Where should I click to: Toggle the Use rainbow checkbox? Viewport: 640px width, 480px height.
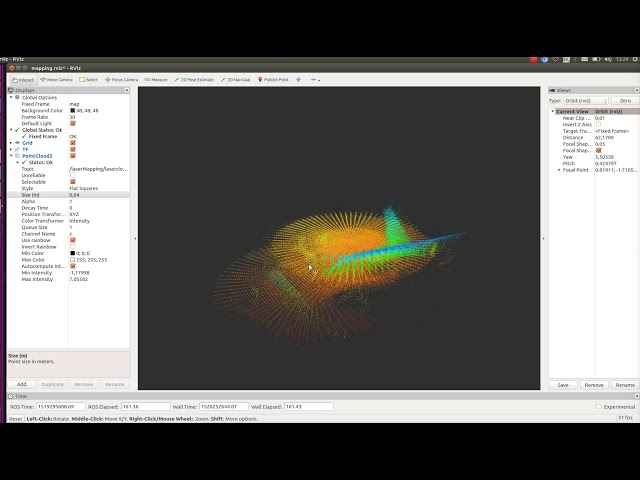coord(73,240)
